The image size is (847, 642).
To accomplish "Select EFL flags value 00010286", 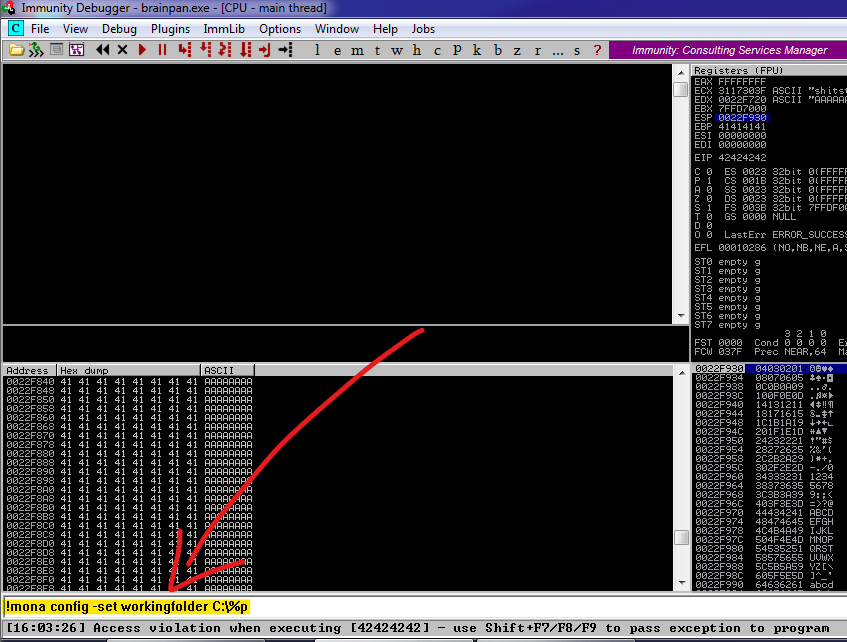I will (x=742, y=248).
